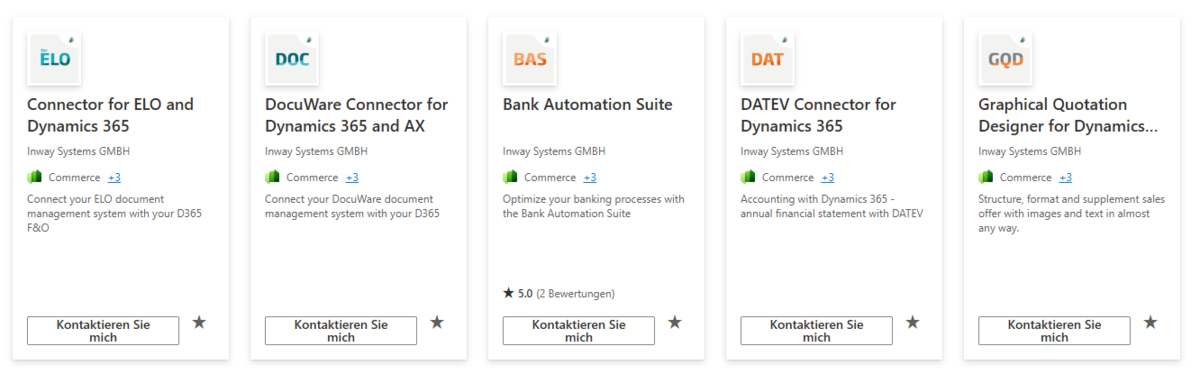Screen dimensions: 1200x383
Task: Click Commerce label on Graphical Quotation card
Action: (x=1025, y=178)
